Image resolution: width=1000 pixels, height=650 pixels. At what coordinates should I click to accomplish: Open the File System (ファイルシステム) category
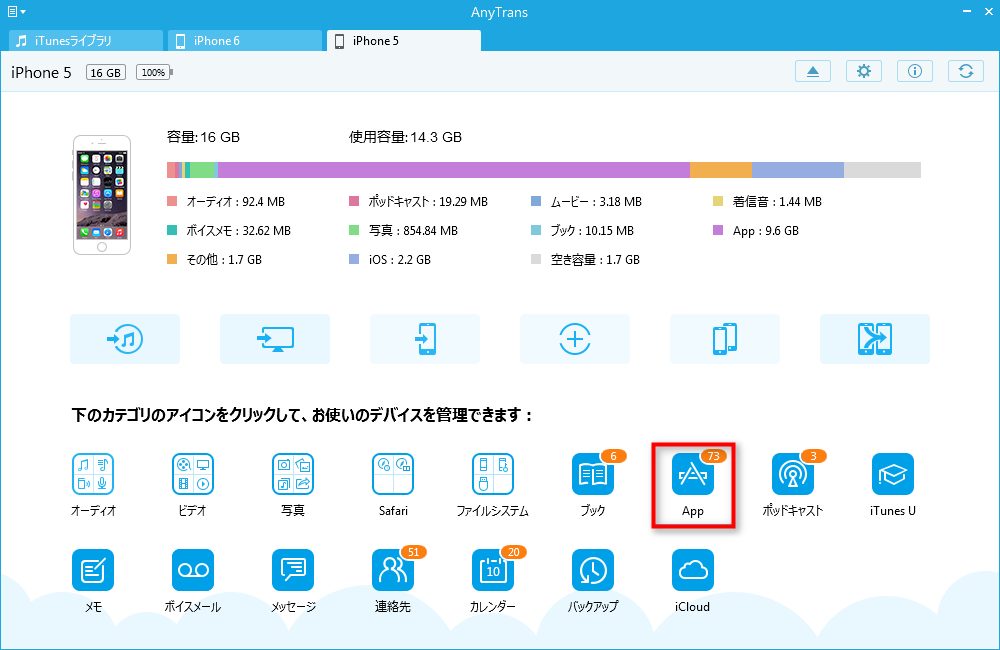point(493,474)
